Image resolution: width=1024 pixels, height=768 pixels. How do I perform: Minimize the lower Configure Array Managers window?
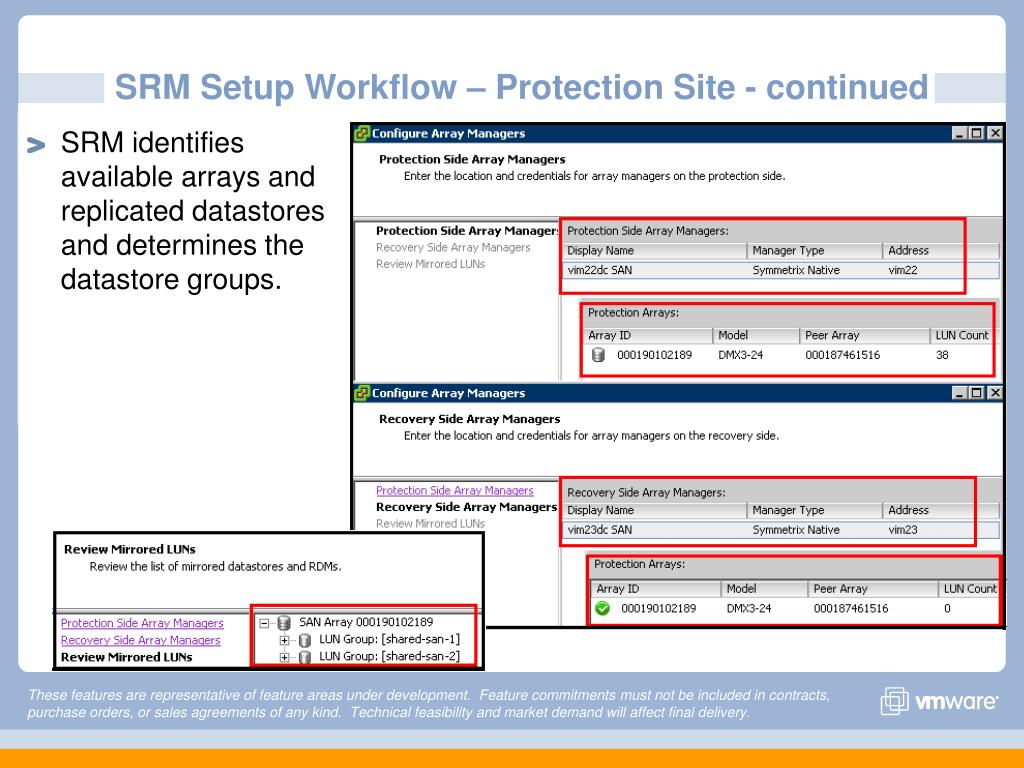tap(959, 392)
